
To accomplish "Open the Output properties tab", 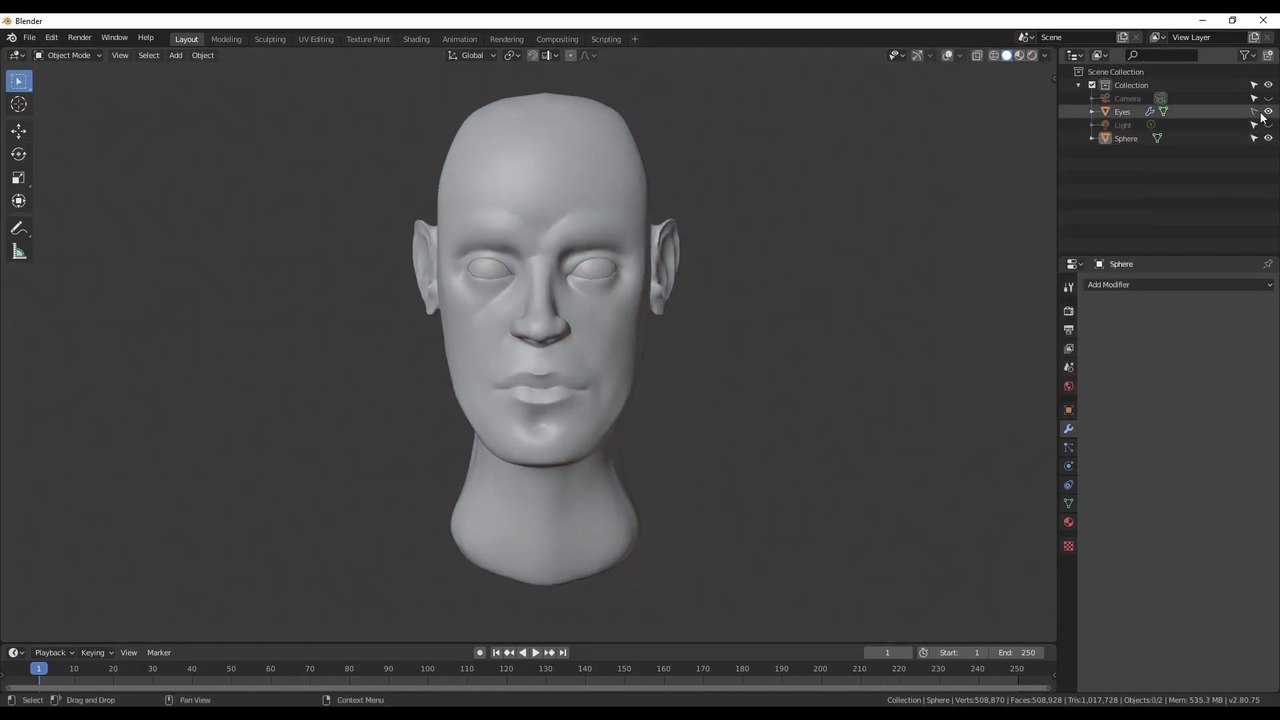I will [x=1068, y=330].
